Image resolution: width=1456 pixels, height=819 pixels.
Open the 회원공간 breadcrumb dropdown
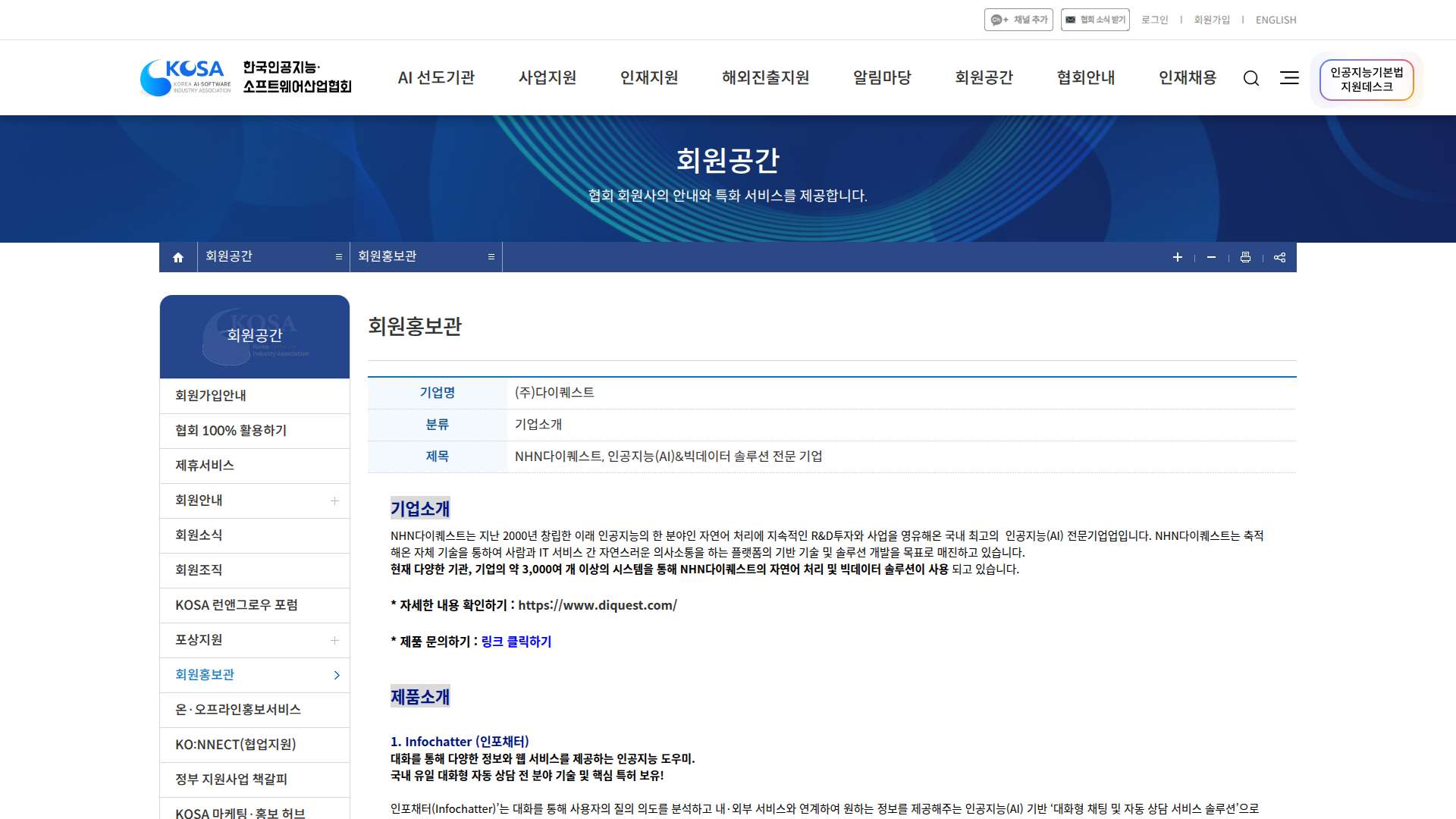(274, 257)
